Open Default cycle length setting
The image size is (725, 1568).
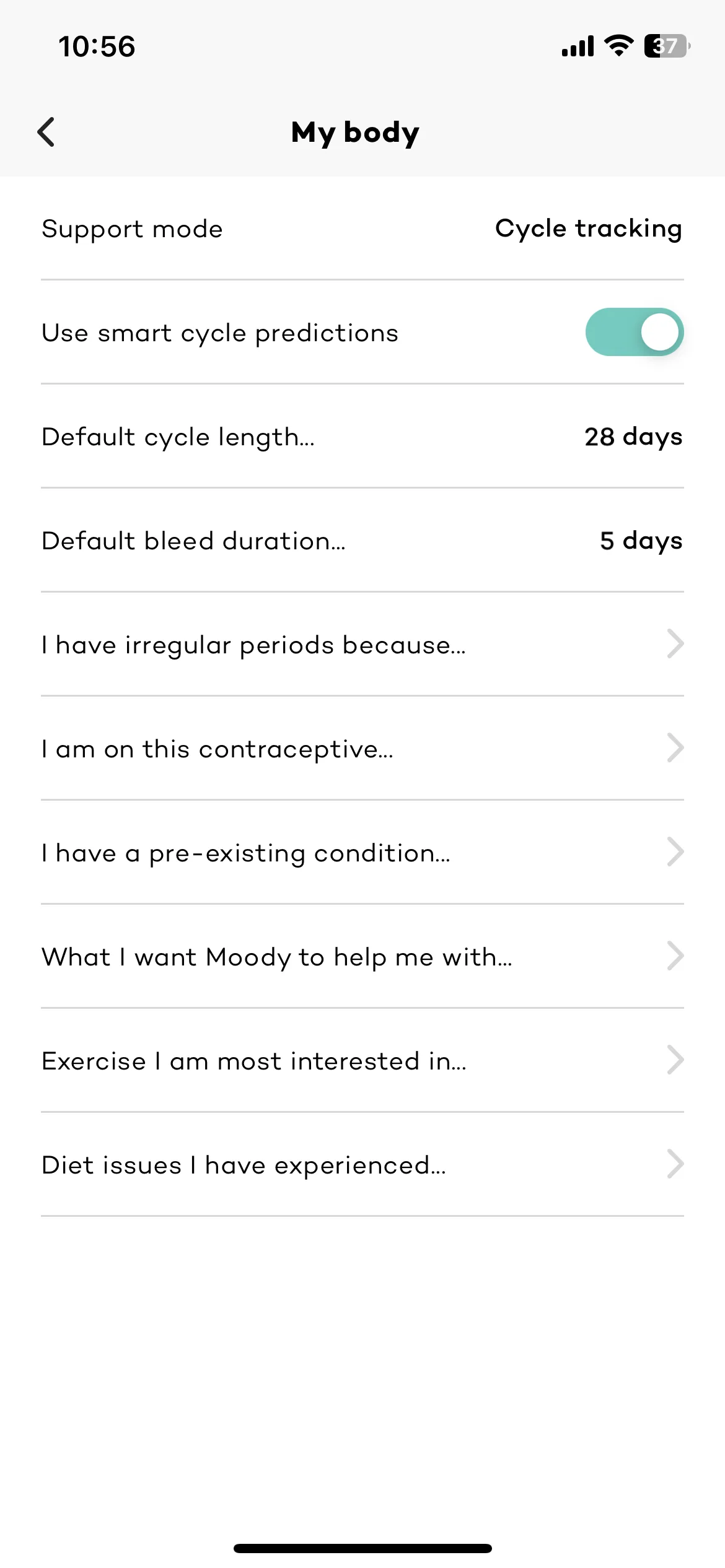pos(178,437)
